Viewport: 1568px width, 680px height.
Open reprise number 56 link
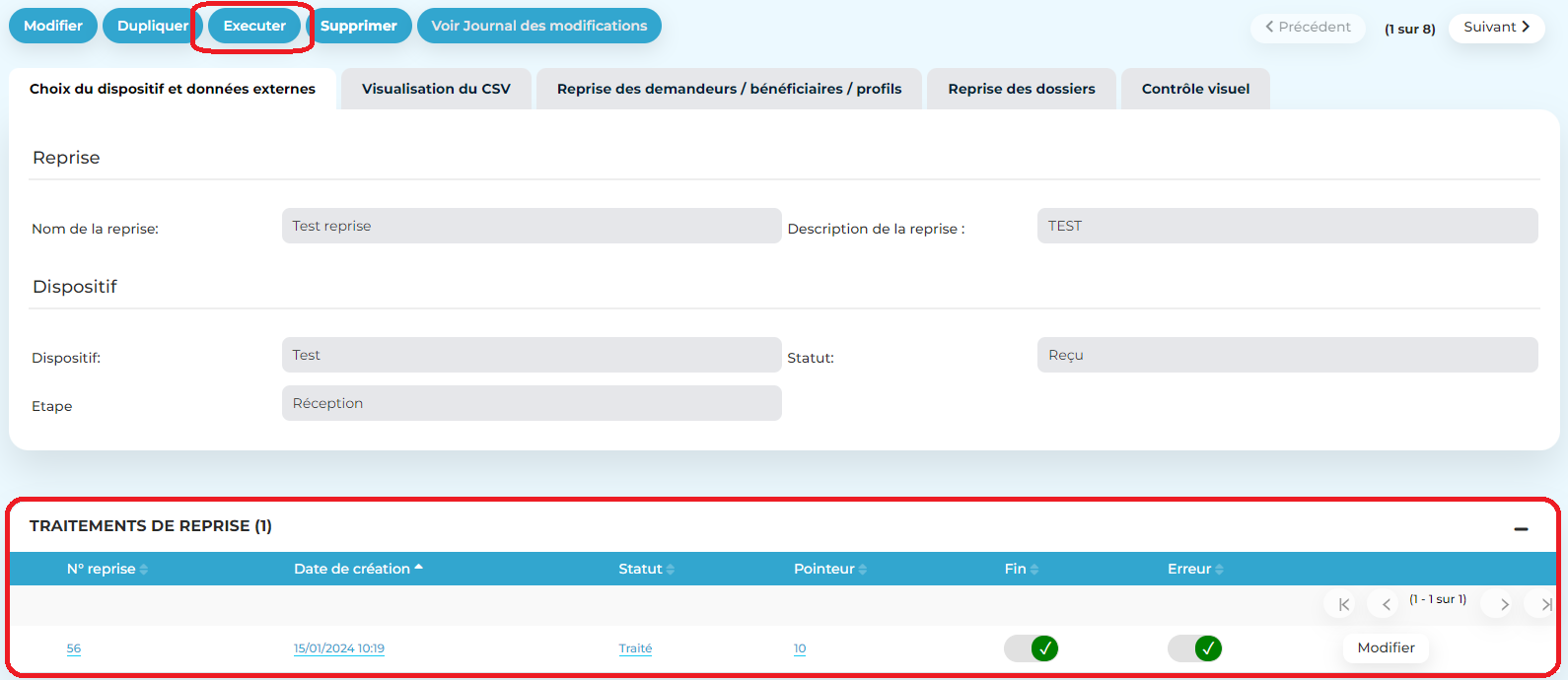click(x=74, y=648)
